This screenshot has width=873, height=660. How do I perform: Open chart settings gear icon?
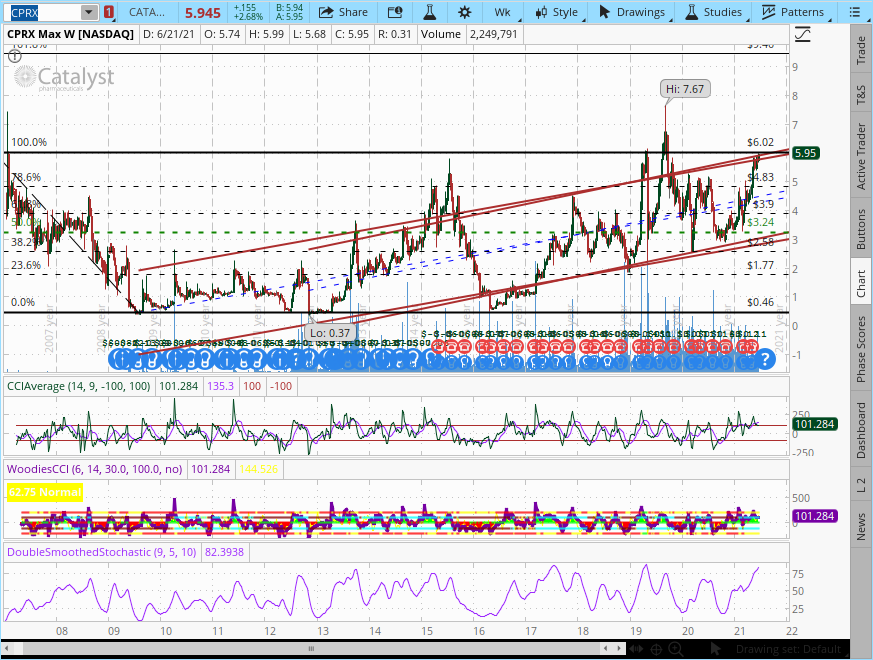point(464,12)
